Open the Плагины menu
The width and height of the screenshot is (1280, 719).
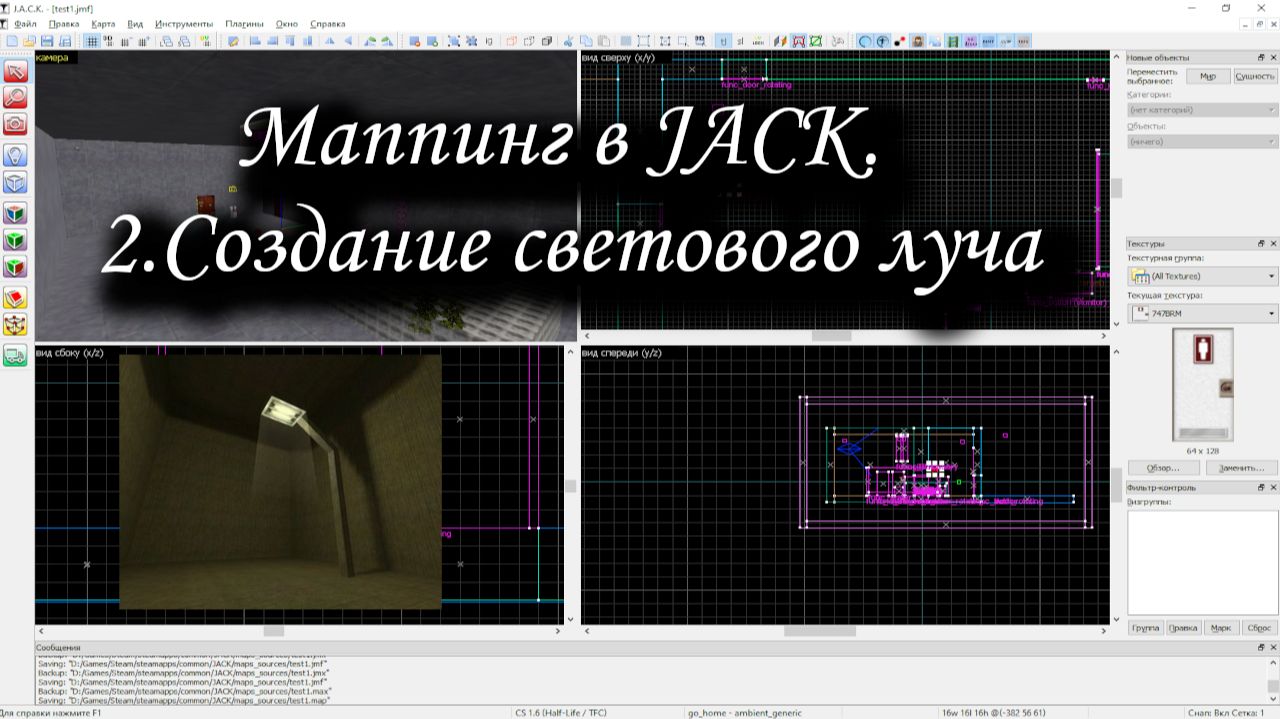click(245, 23)
